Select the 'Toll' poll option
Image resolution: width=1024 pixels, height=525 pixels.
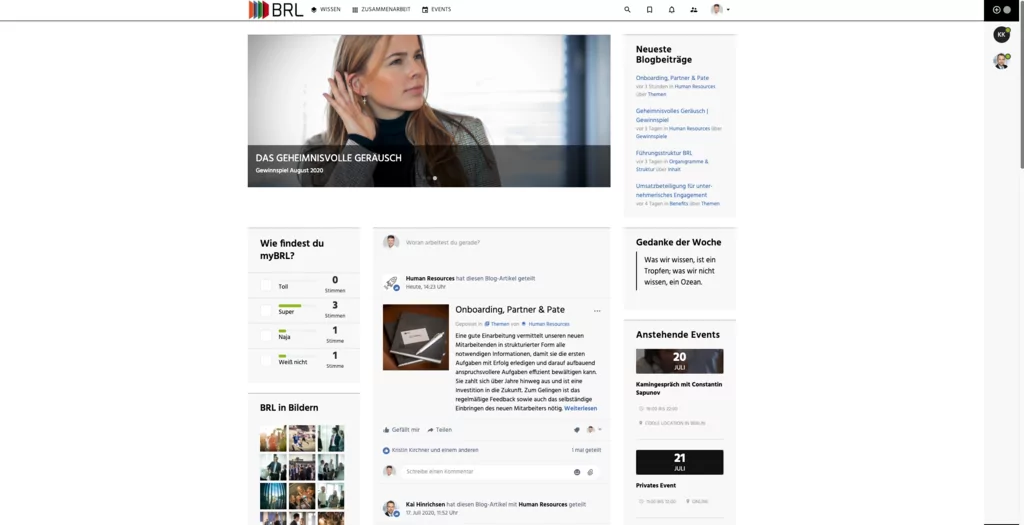267,286
